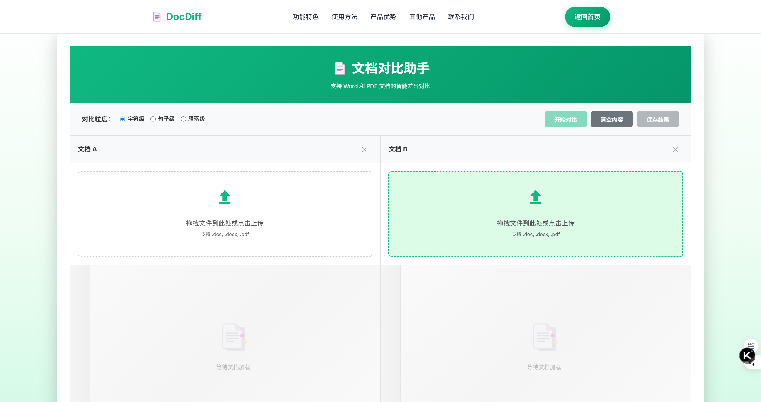Select the first comparison mode radio (selected)
Image resolution: width=761 pixels, height=402 pixels.
(122, 118)
